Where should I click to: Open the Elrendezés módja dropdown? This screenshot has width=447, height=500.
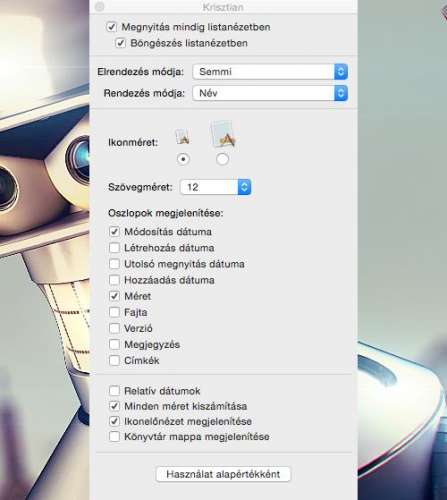click(270, 72)
